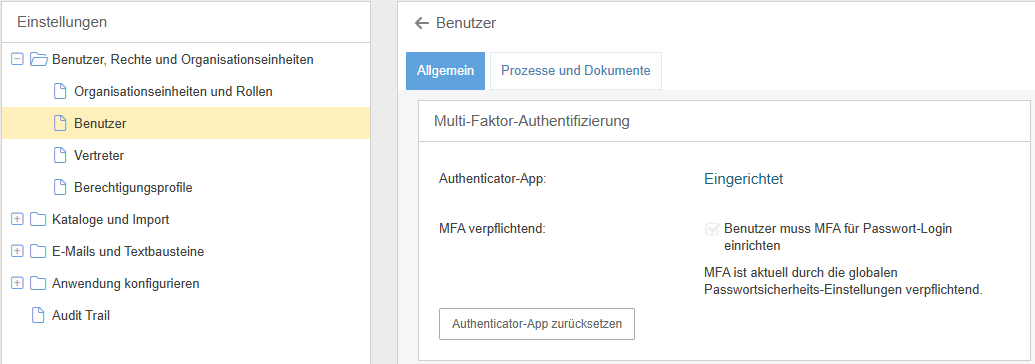Select Benutzer, Rechte und Organisationseinheiten label
Screen dimensions: 1035x364
click(x=183, y=59)
